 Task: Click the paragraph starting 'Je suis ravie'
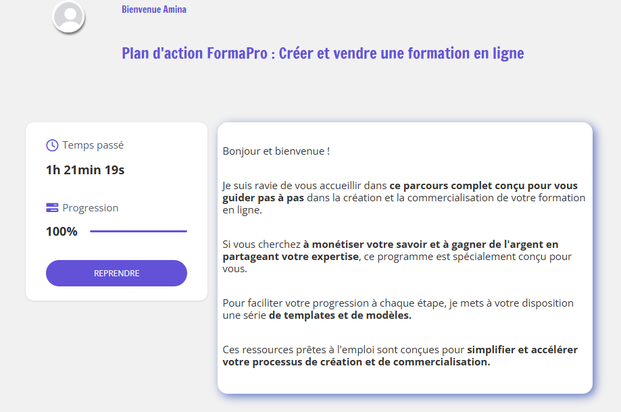(x=404, y=198)
